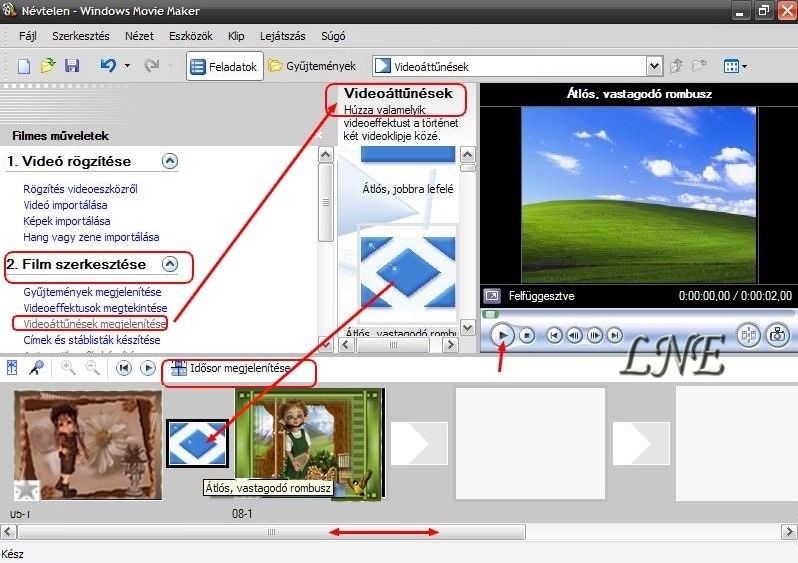798x563 pixels.
Task: Click Videoáttűnések megjelenítése link
Action: point(95,324)
